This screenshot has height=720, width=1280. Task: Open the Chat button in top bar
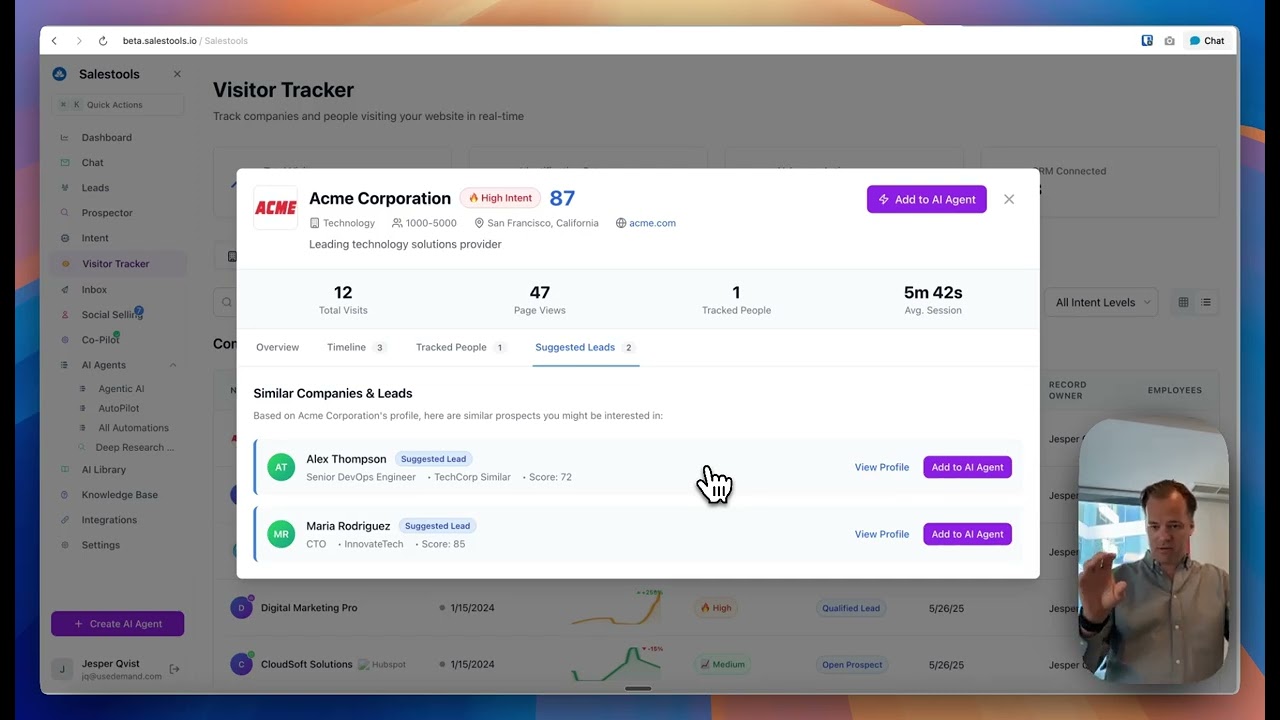[x=1207, y=41]
